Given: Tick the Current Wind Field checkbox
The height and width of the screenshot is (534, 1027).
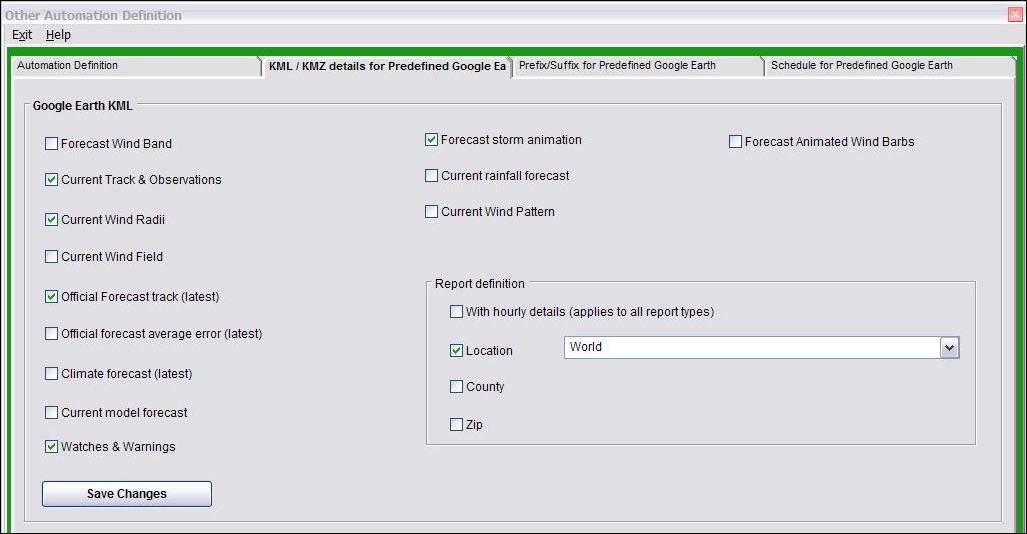Looking at the screenshot, I should 52,257.
